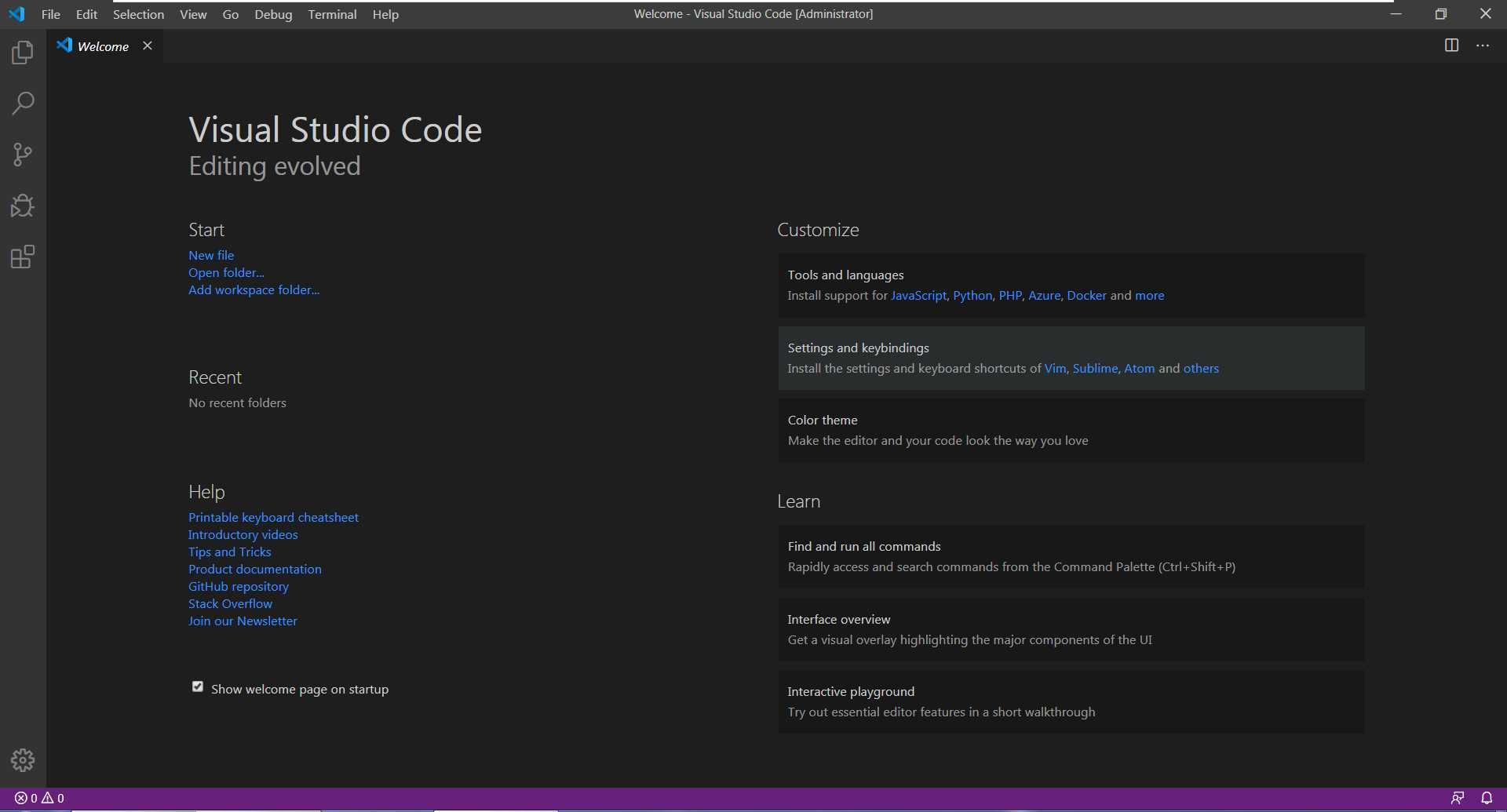Viewport: 1507px width, 812px height.
Task: Open notifications bell in status bar
Action: (1487, 798)
